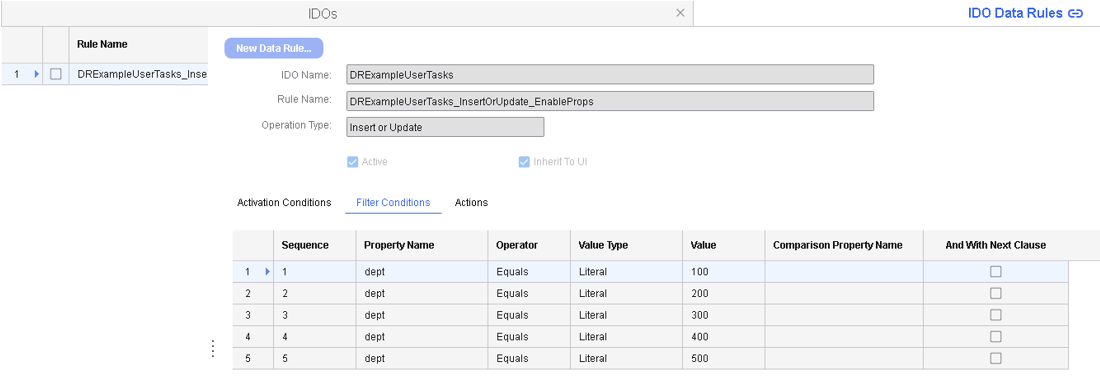Click the Sequence column header
The width and height of the screenshot is (1100, 378).
(314, 245)
